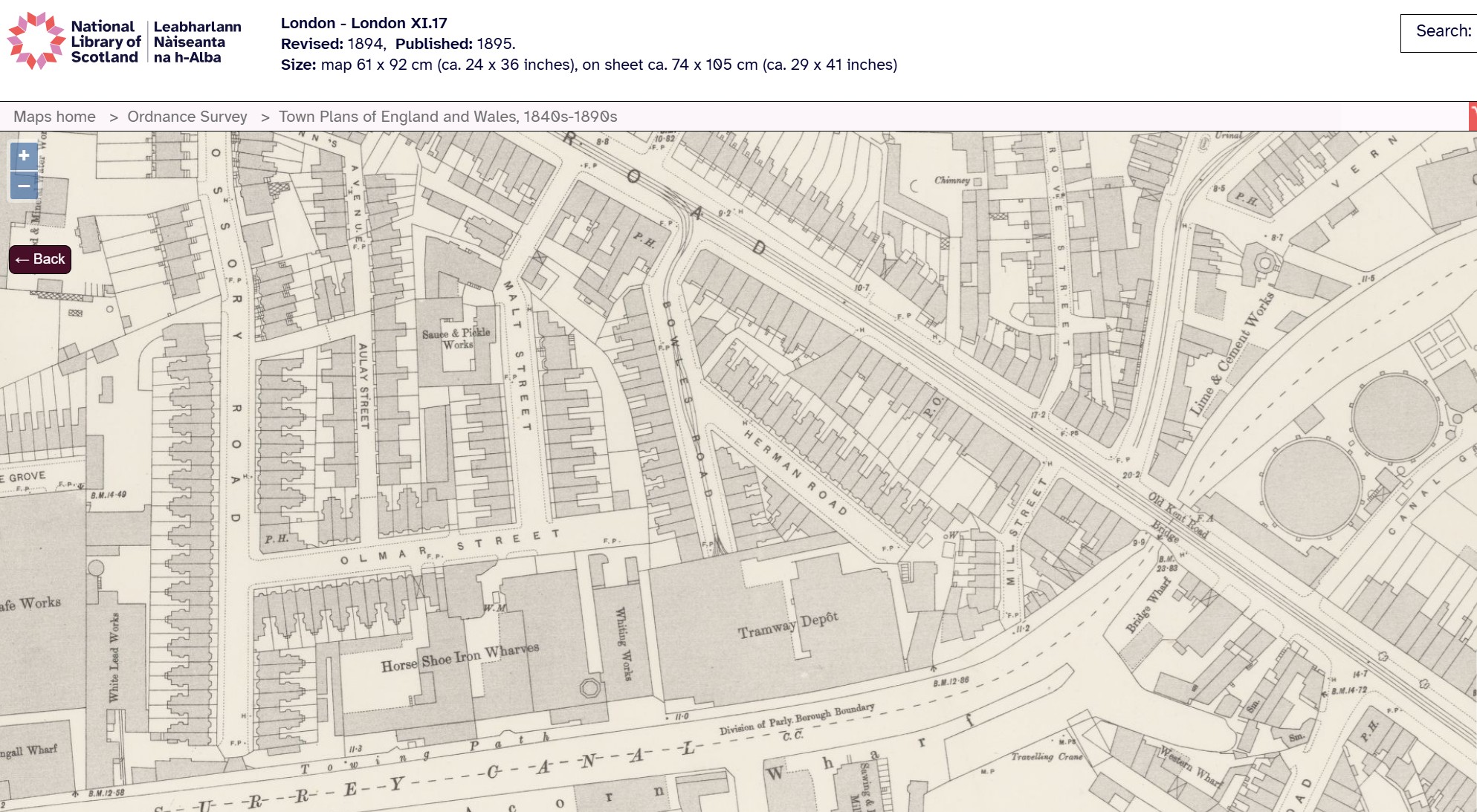Screen dimensions: 1477x812
Task: Click Sauce & Pickle Works on map
Action: pos(456,338)
